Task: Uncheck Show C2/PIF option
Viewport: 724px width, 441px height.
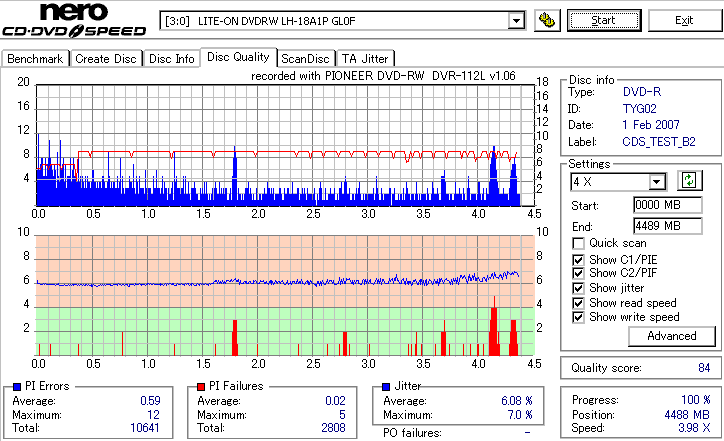Action: point(578,273)
